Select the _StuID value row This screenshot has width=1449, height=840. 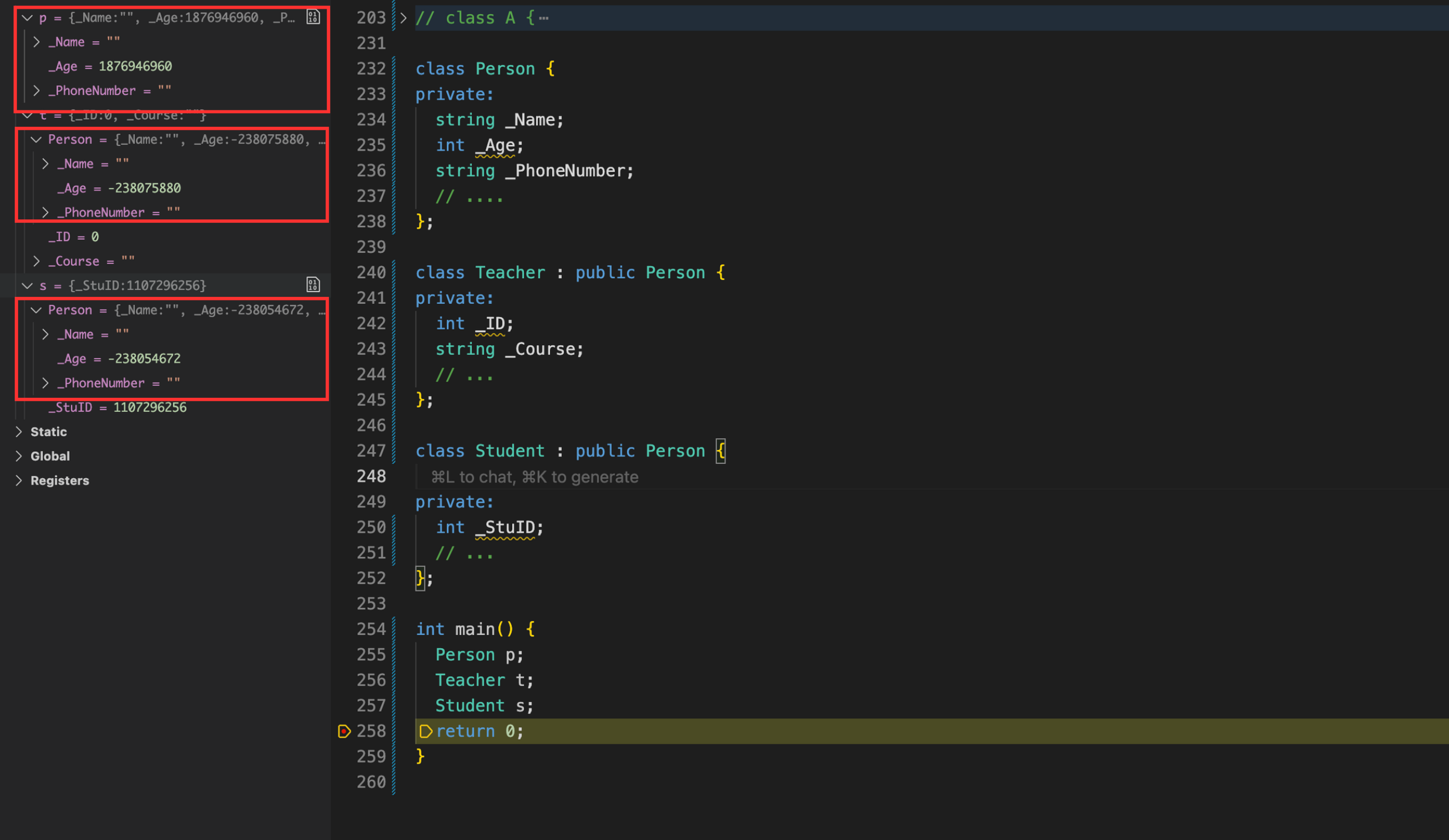tap(117, 407)
